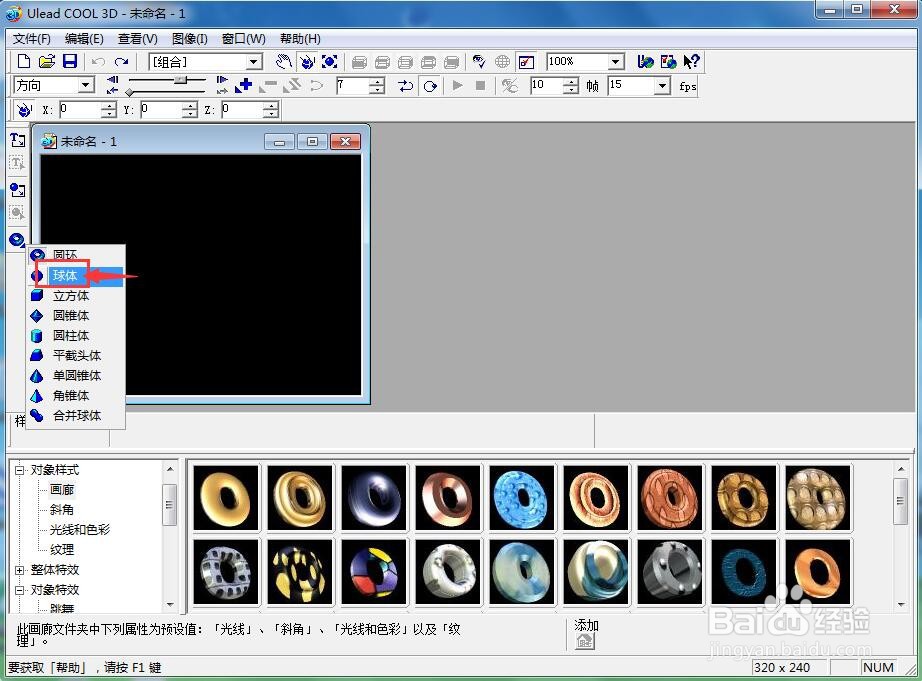Select the Resize object tool
Image resolution: width=922 pixels, height=681 pixels.
tap(330, 61)
